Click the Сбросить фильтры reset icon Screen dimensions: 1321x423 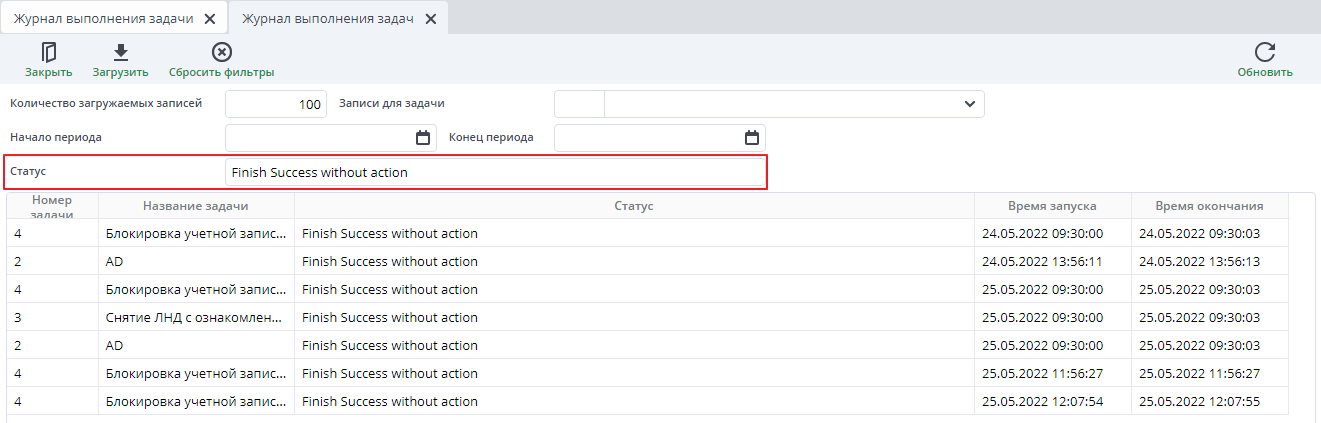[x=221, y=52]
